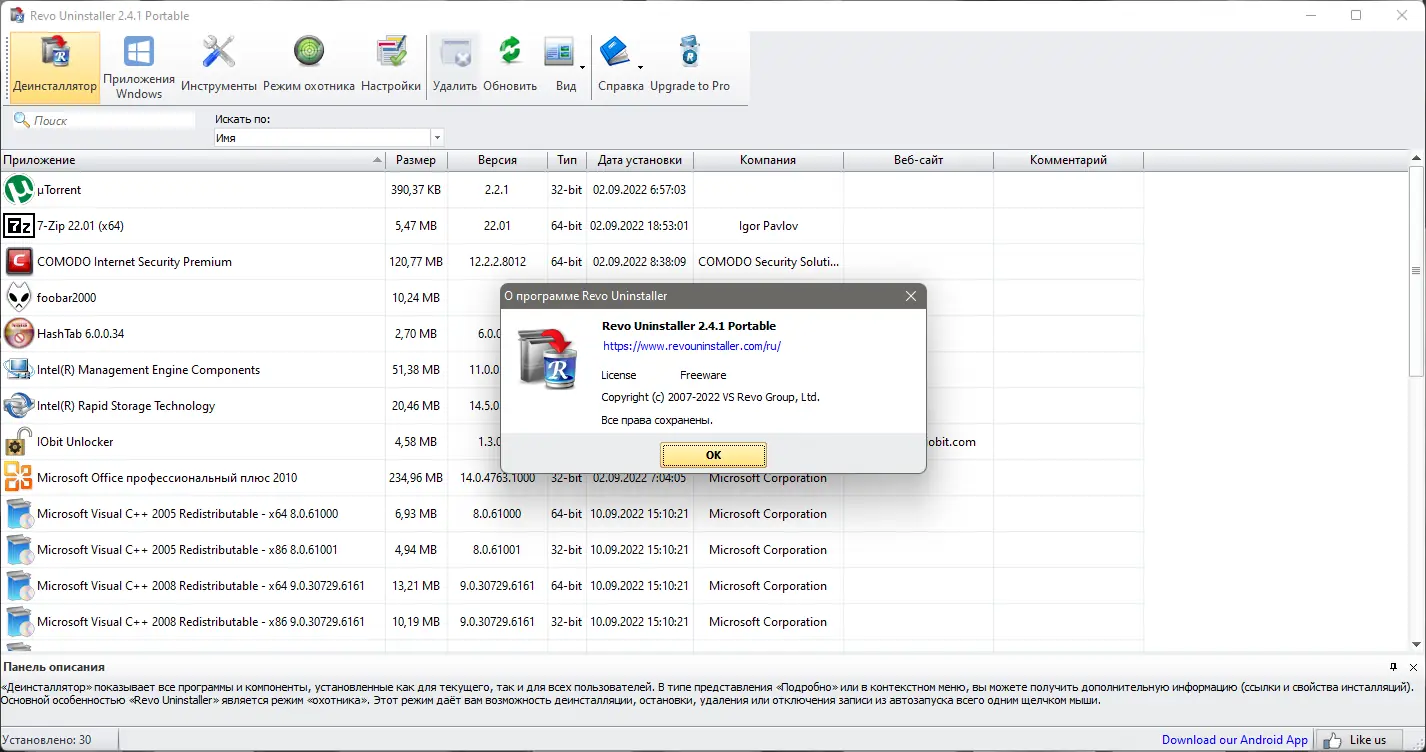The image size is (1426, 752).
Task: Click the Igor Pavlov company cell
Action: click(768, 226)
